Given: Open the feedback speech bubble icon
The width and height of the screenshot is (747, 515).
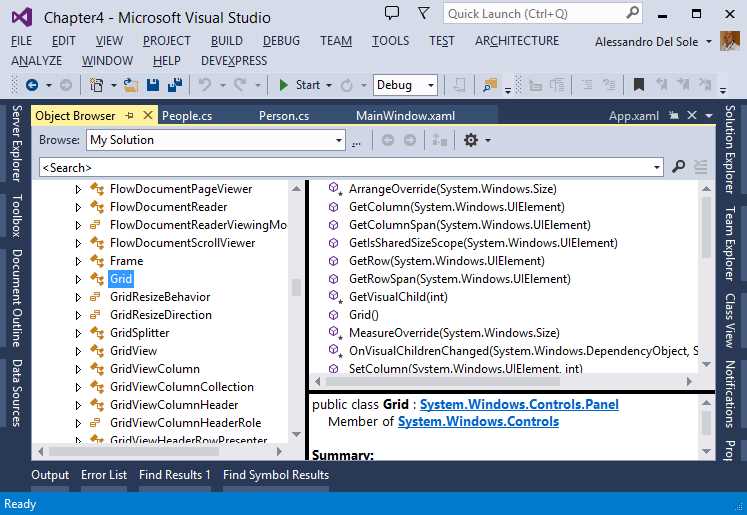Looking at the screenshot, I should [392, 13].
